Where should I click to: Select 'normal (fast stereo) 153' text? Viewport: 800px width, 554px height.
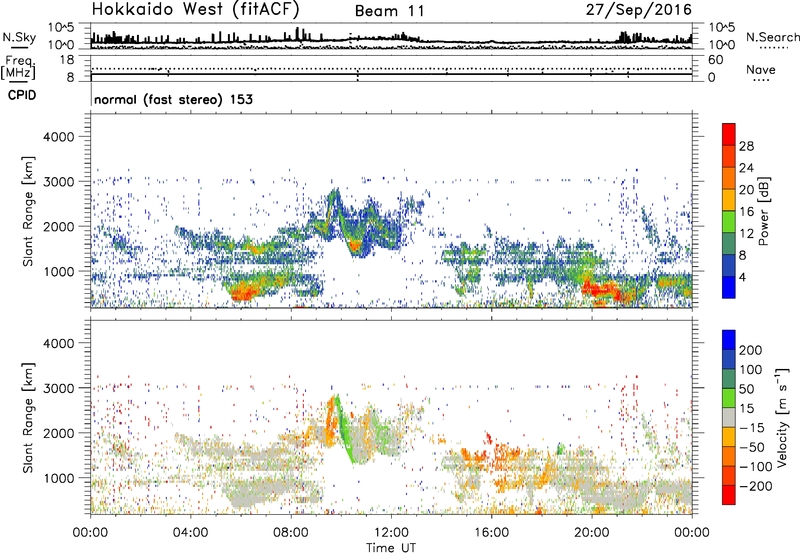click(x=173, y=99)
